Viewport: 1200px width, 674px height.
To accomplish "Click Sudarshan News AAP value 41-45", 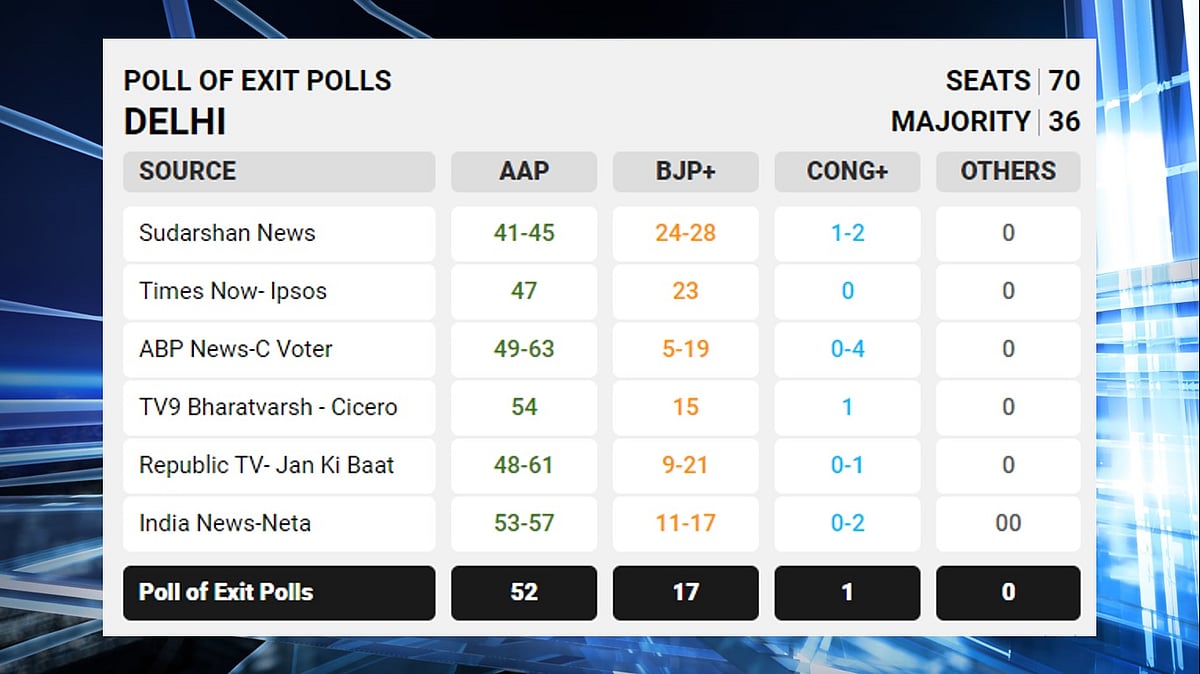I will (524, 233).
